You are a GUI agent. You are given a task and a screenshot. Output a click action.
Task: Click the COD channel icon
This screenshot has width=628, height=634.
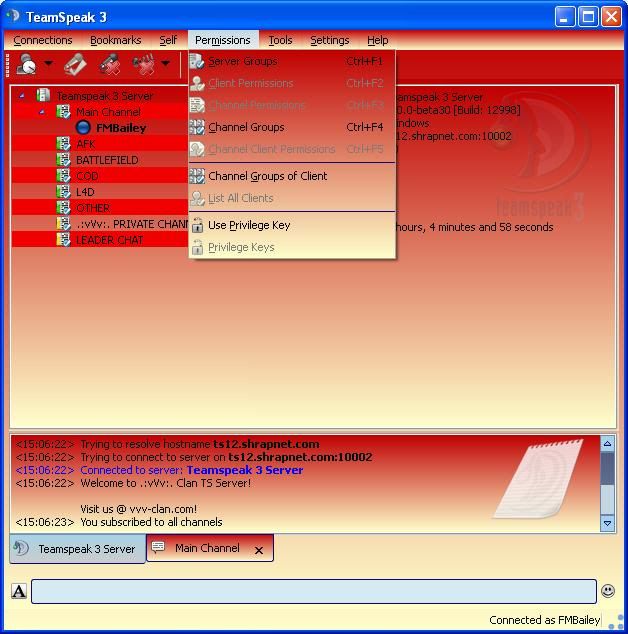(x=63, y=175)
